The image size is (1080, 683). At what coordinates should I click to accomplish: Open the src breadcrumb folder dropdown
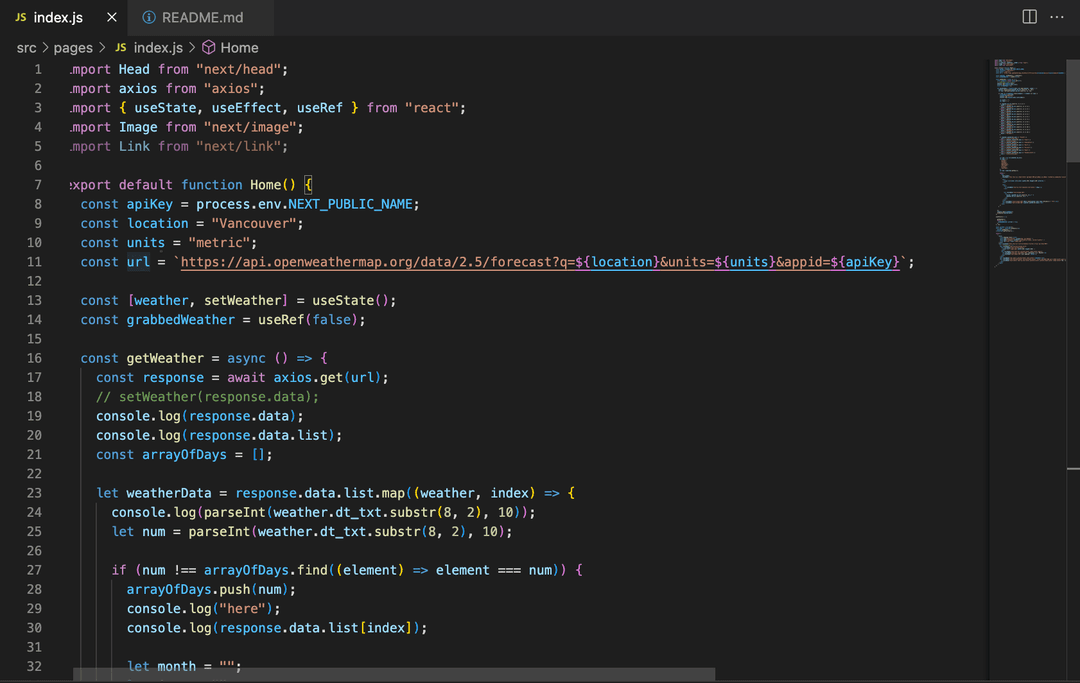[26, 48]
